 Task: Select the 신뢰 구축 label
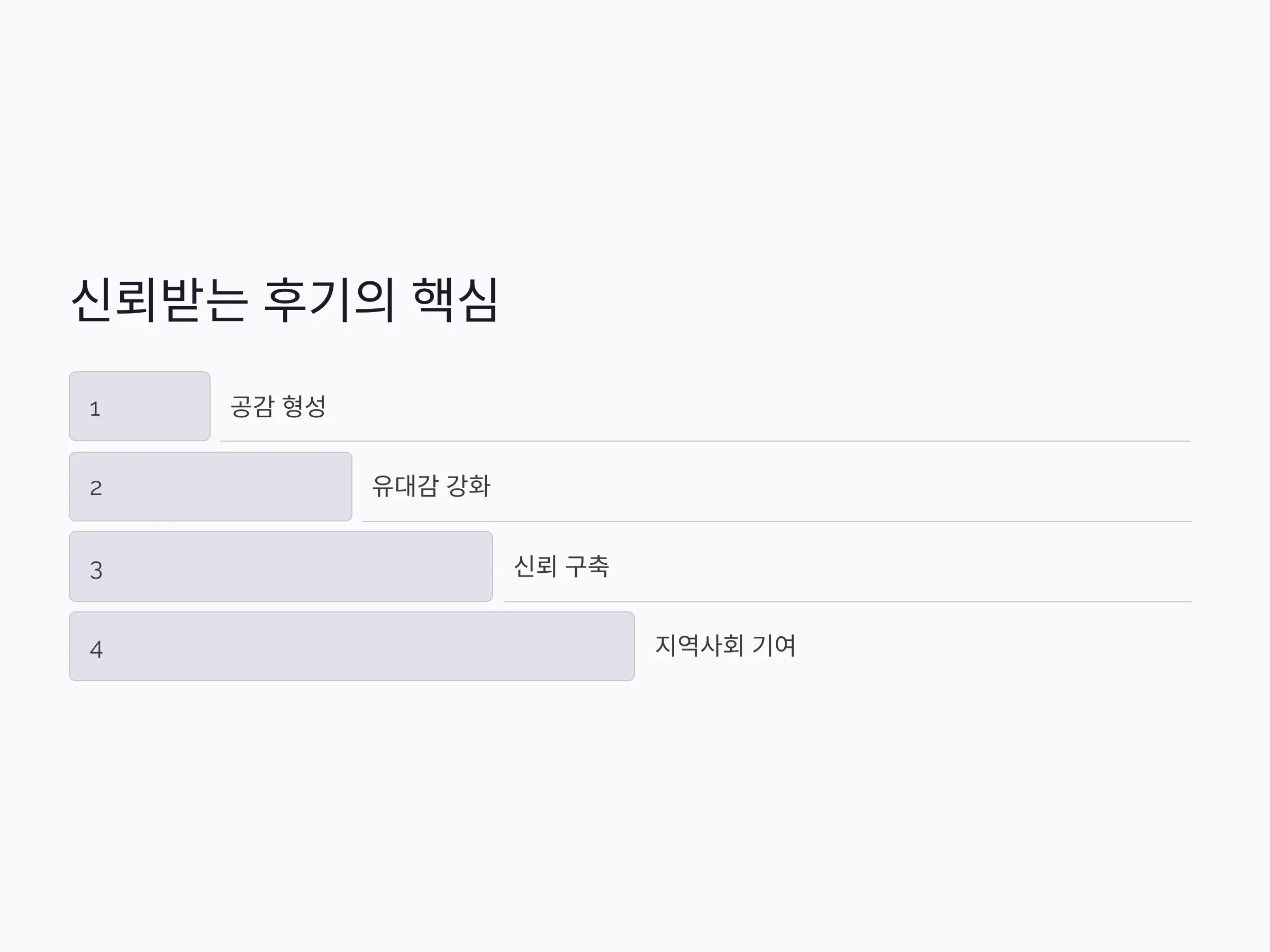[x=561, y=566]
